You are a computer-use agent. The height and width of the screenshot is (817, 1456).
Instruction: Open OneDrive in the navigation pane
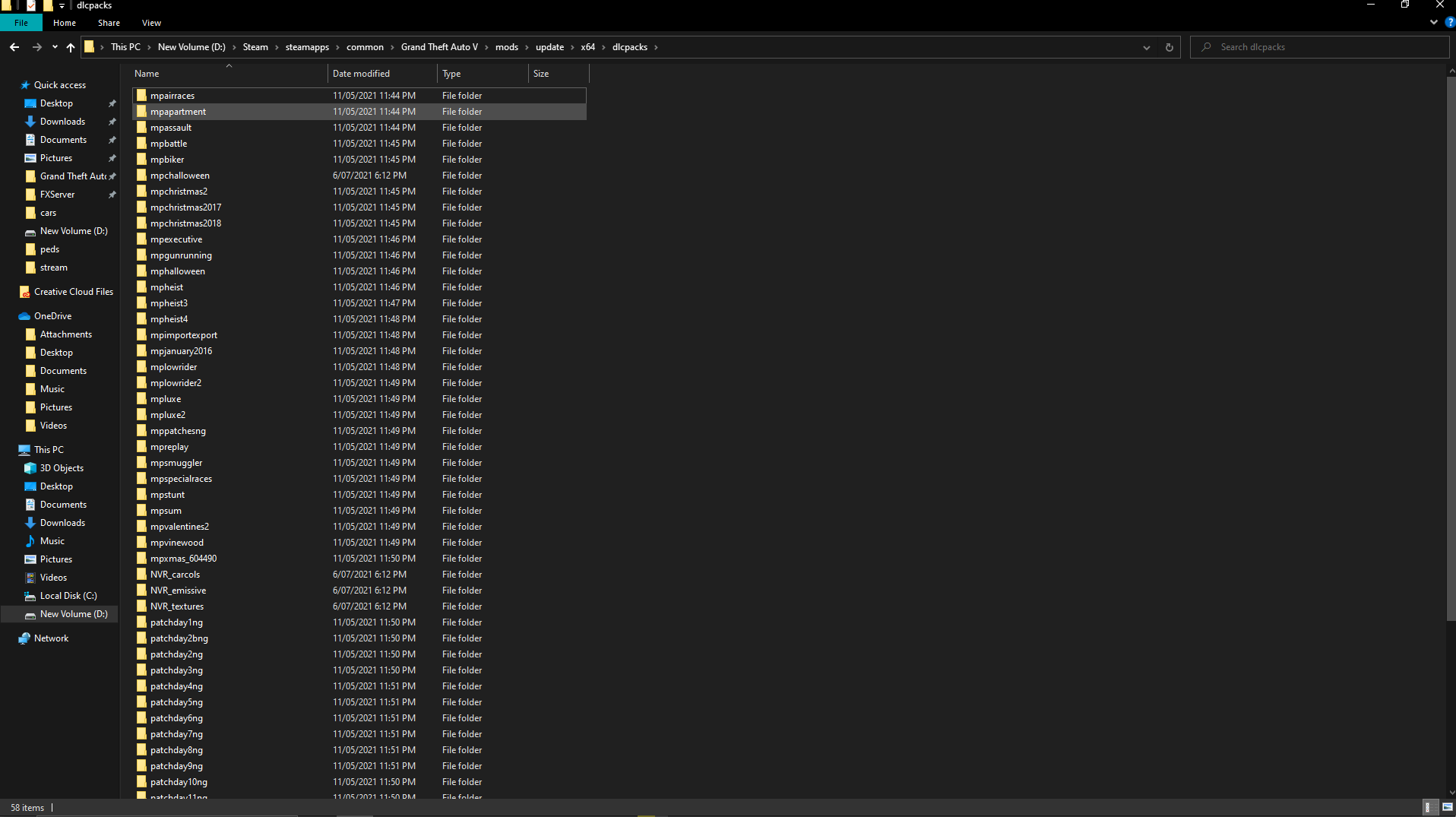click(52, 316)
